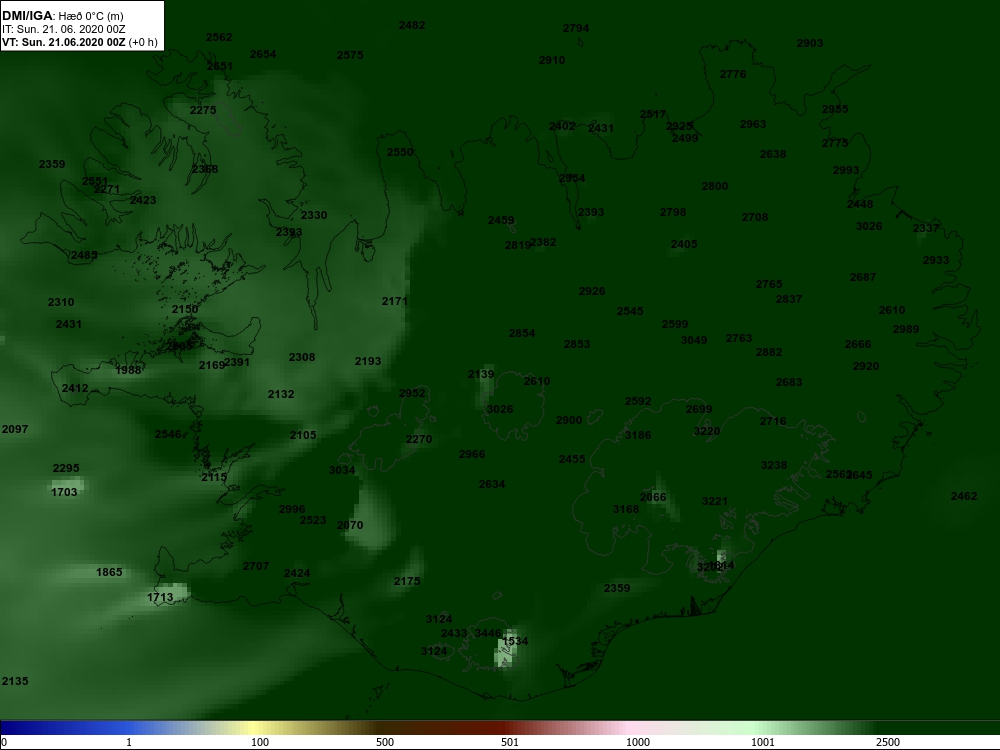Click the map value 1865
1000x750 pixels.
coord(109,572)
